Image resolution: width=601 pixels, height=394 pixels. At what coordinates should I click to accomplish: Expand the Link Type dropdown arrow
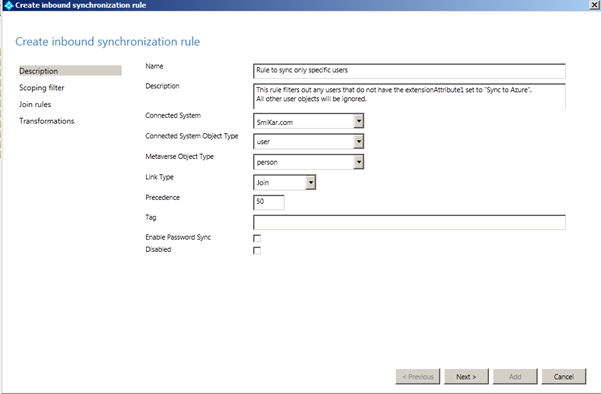pyautogui.click(x=310, y=182)
